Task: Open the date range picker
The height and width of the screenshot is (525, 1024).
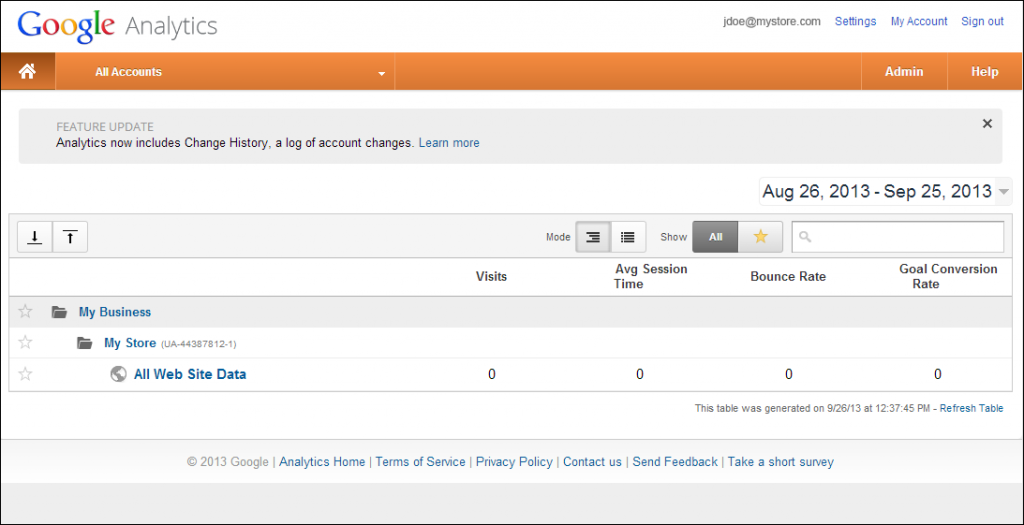Action: click(886, 192)
